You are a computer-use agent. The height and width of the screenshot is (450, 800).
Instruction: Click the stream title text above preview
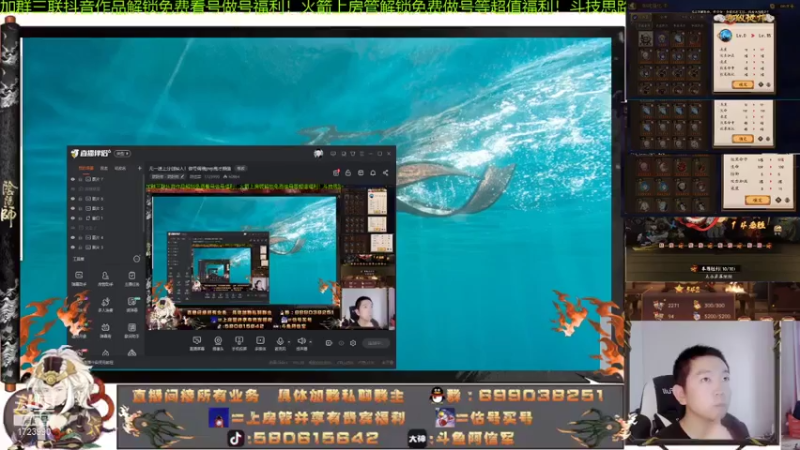[190, 168]
